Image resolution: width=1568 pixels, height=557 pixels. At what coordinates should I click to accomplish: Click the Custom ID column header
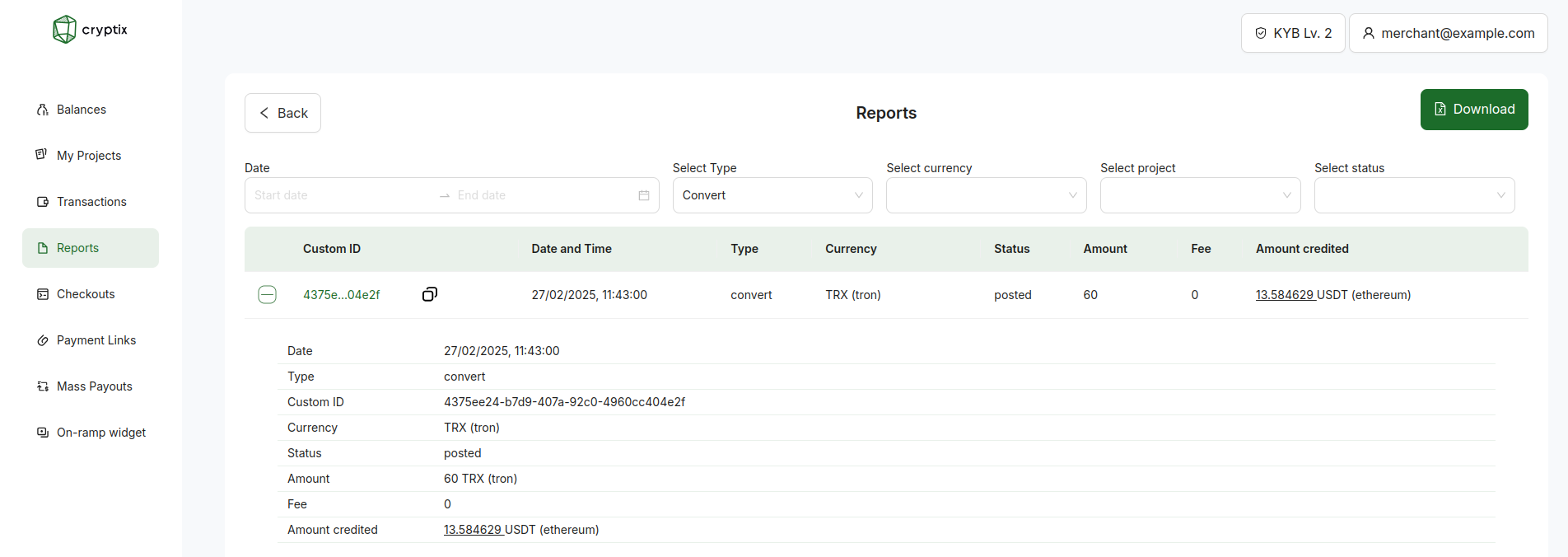click(x=332, y=249)
